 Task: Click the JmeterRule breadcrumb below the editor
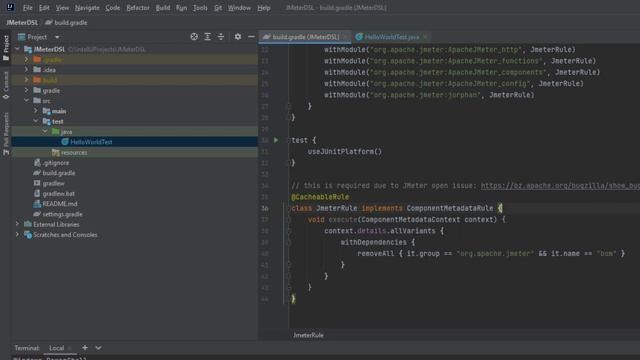[x=308, y=335]
